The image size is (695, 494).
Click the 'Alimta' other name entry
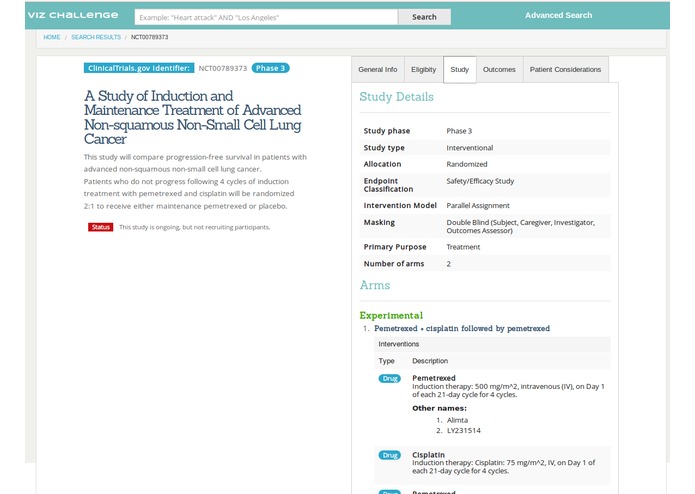(457, 420)
